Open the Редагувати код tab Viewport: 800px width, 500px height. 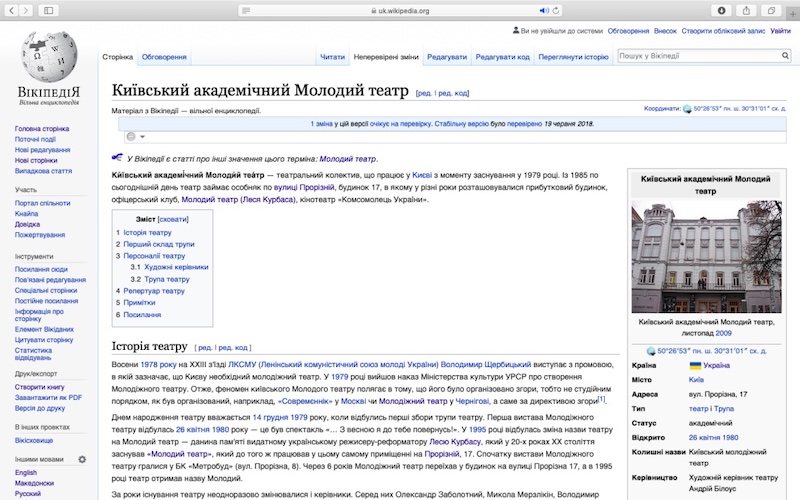[503, 57]
